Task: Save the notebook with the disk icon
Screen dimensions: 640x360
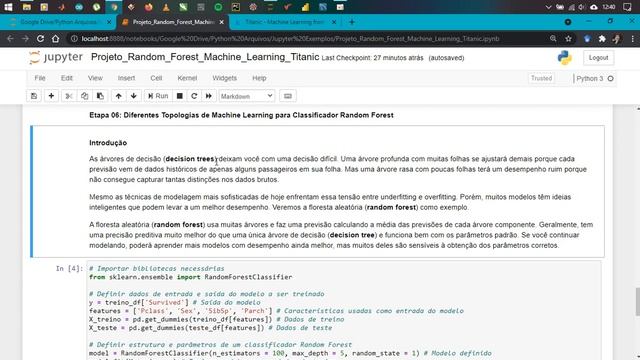Action: pyautogui.click(x=34, y=96)
